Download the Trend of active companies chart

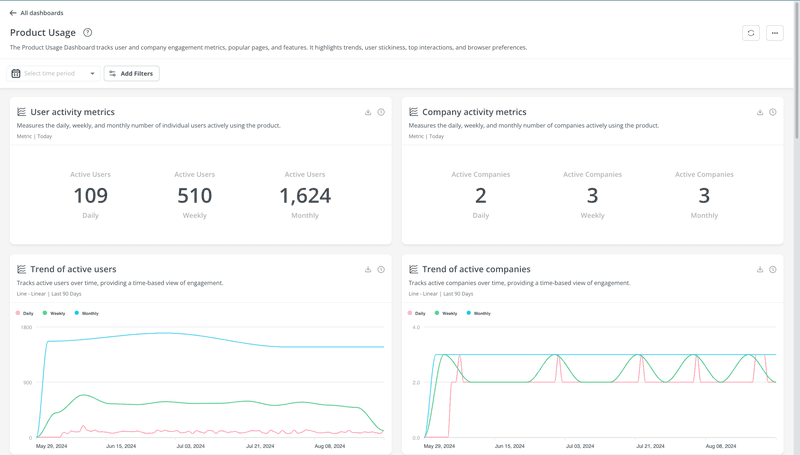pos(760,270)
